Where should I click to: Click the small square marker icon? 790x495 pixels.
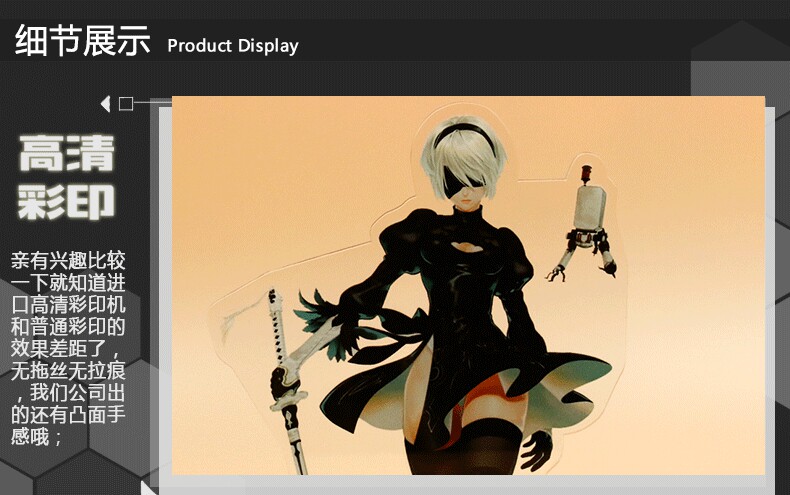126,104
